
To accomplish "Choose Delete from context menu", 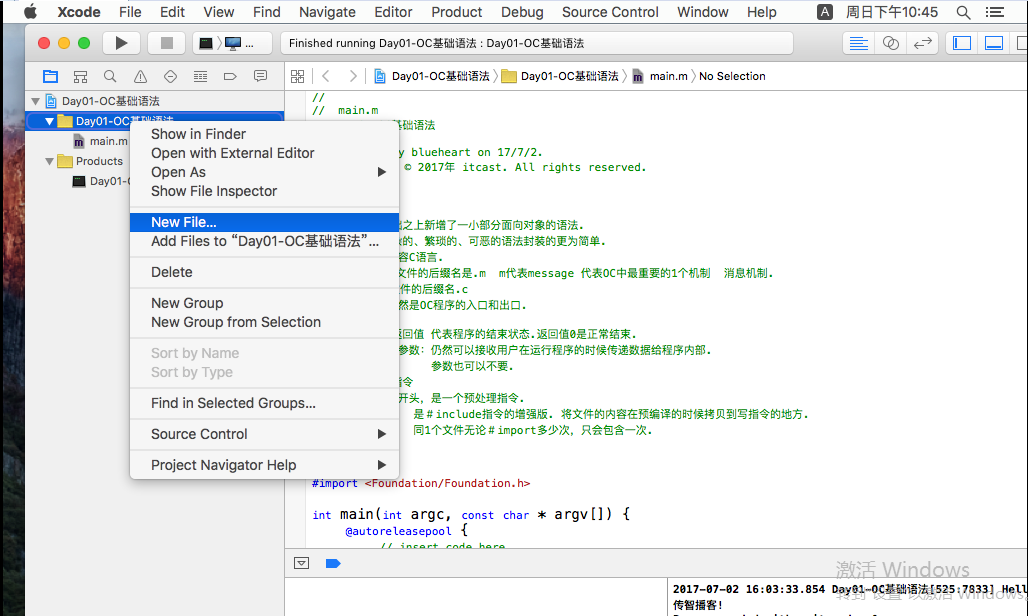I will coord(264,272).
